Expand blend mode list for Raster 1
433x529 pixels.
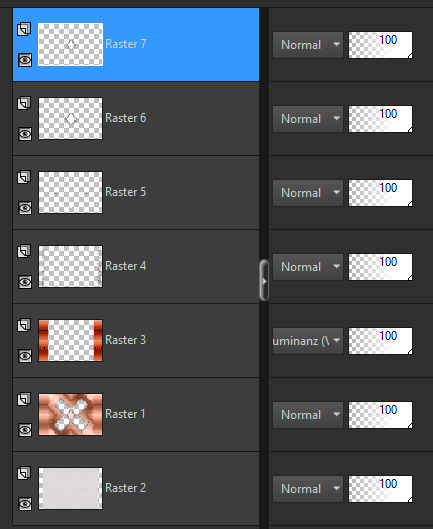point(308,415)
